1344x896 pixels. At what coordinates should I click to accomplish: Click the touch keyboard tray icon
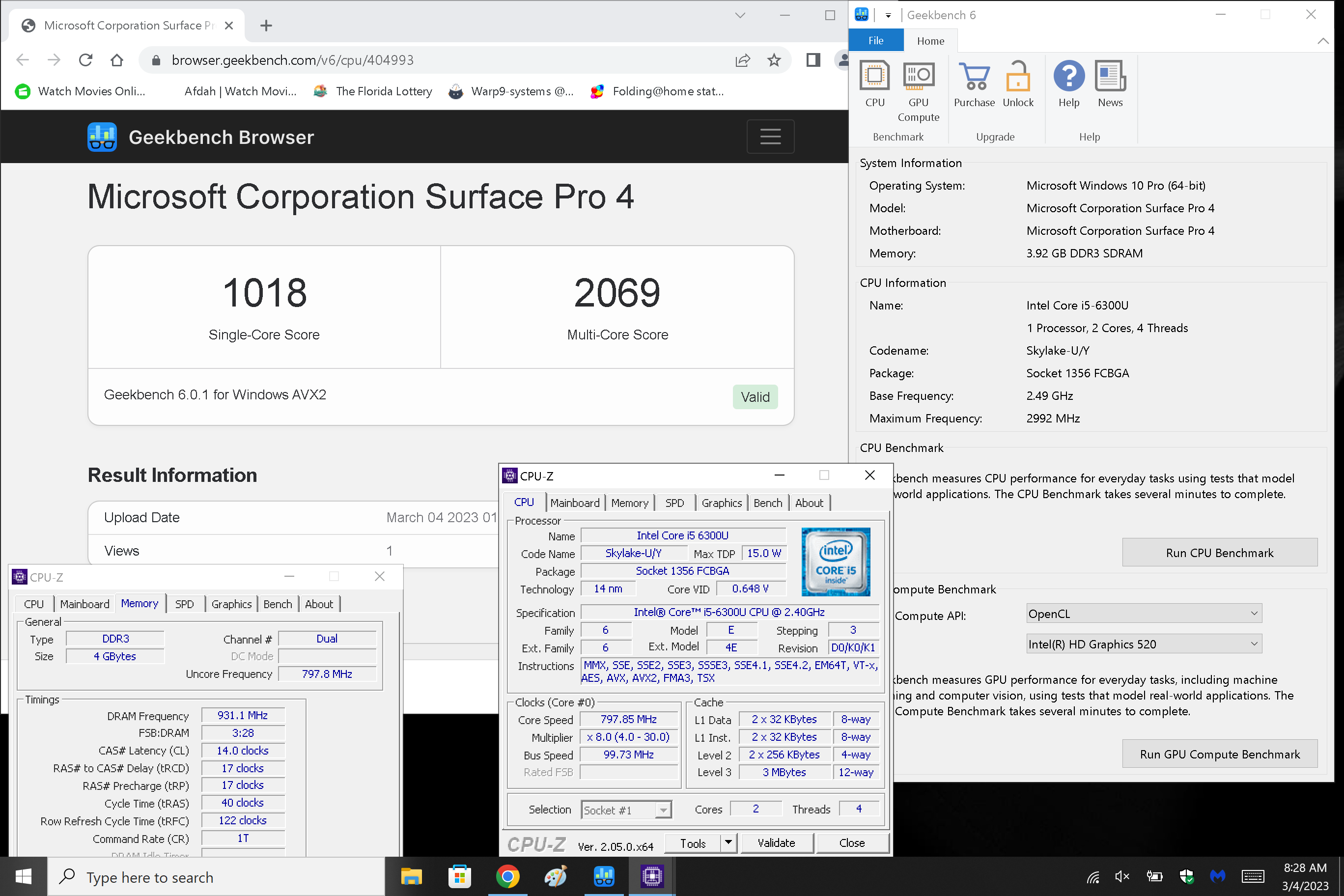[x=1253, y=876]
